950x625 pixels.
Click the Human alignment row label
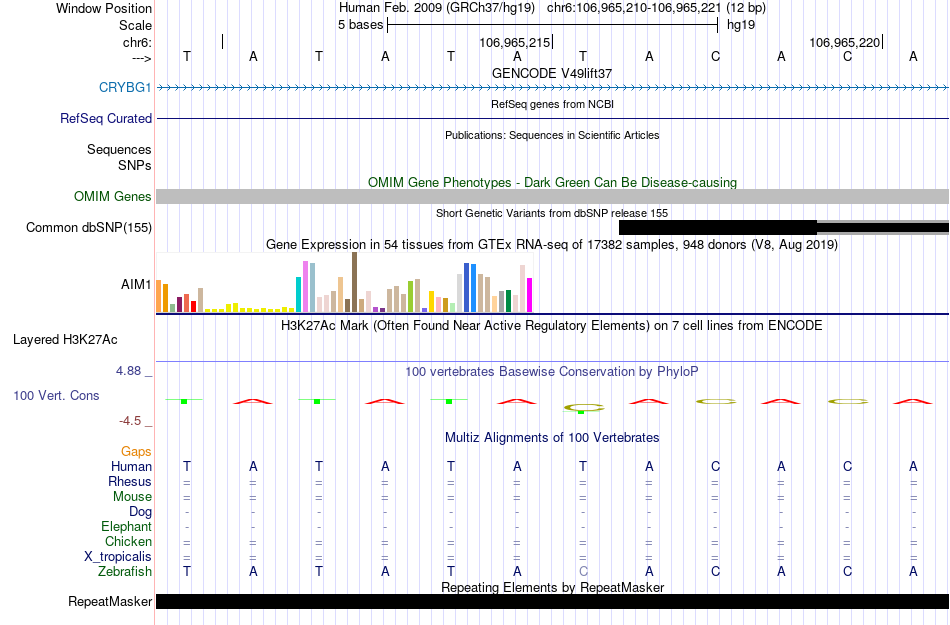click(x=131, y=466)
